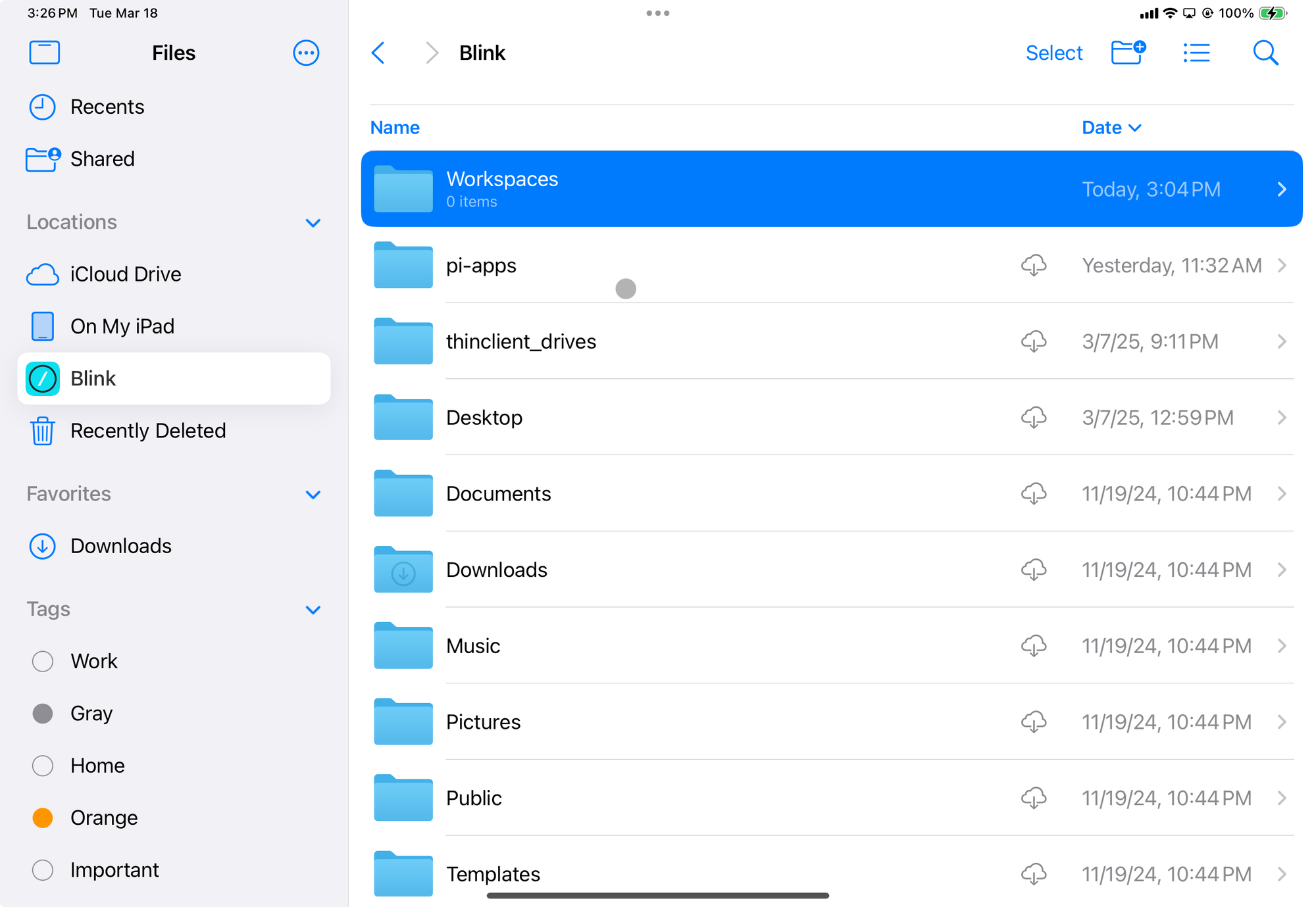The image size is (1316, 907).
Task: Open Documents using its right chevron
Action: point(1282,494)
